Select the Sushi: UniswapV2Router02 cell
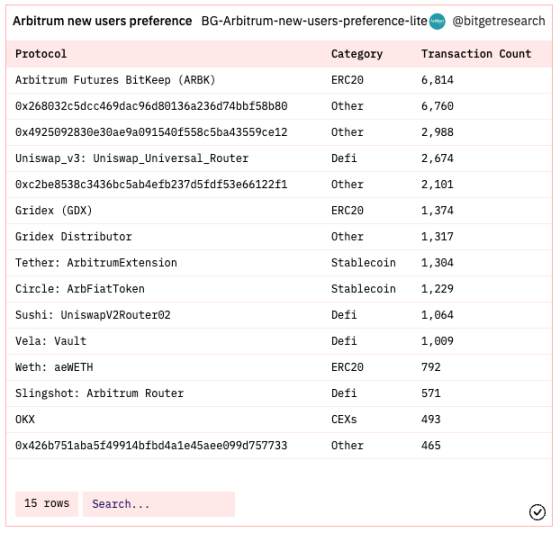Viewport: 560px width, 533px height. tap(92, 315)
